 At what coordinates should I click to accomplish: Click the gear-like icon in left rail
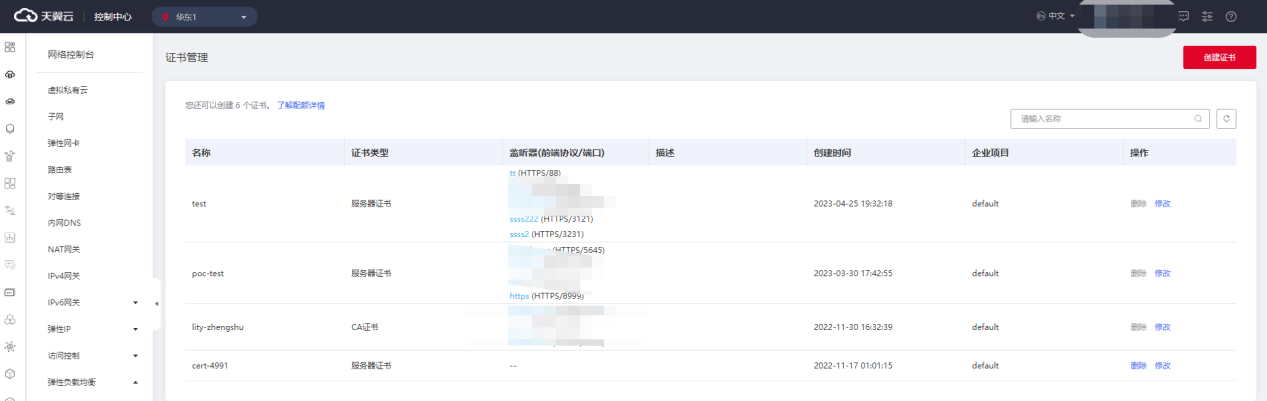tap(10, 346)
